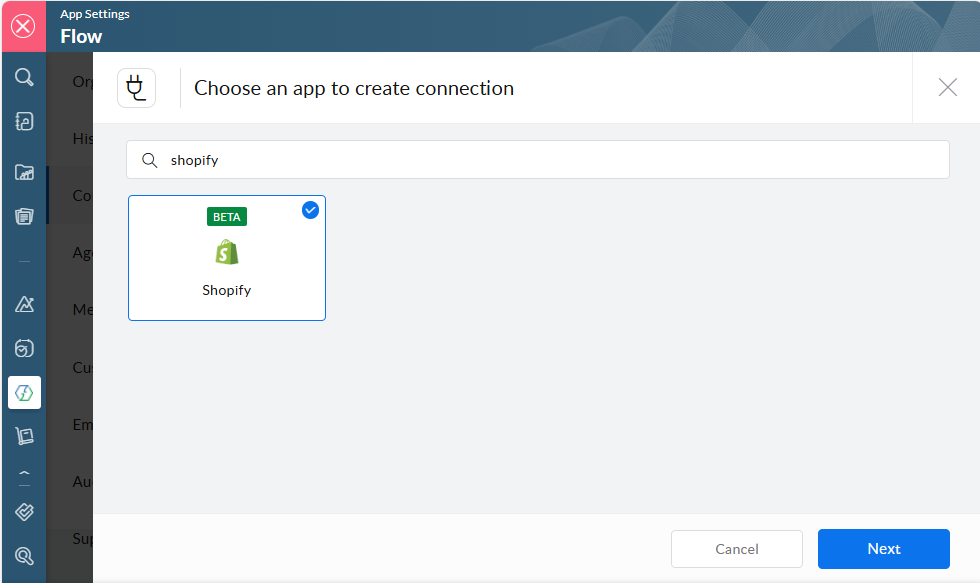Open the ticket check icon in the sidebar
The height and width of the screenshot is (583, 980).
24,512
